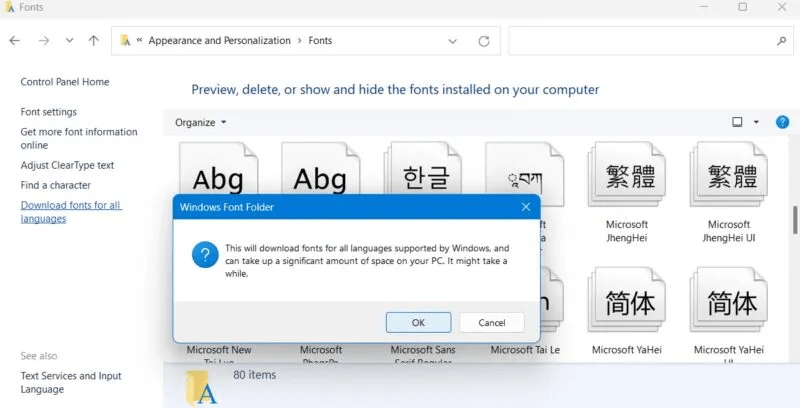
Task: Click the 80 items status text
Action: point(255,375)
